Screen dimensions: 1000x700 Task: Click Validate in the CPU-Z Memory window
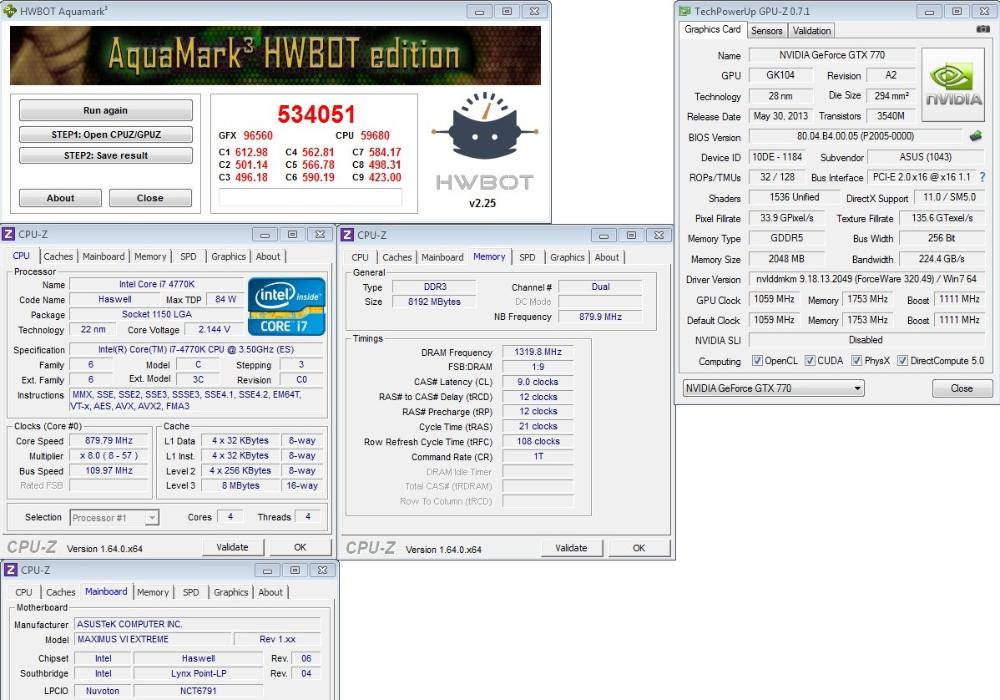[571, 548]
